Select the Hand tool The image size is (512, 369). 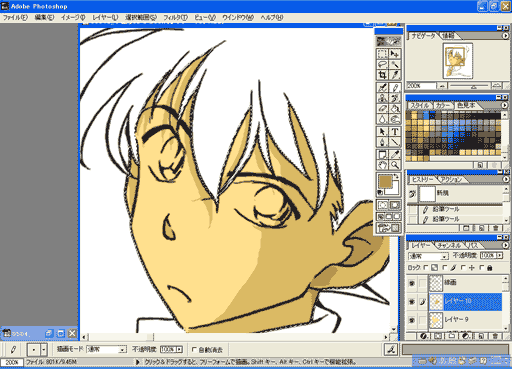pos(382,165)
